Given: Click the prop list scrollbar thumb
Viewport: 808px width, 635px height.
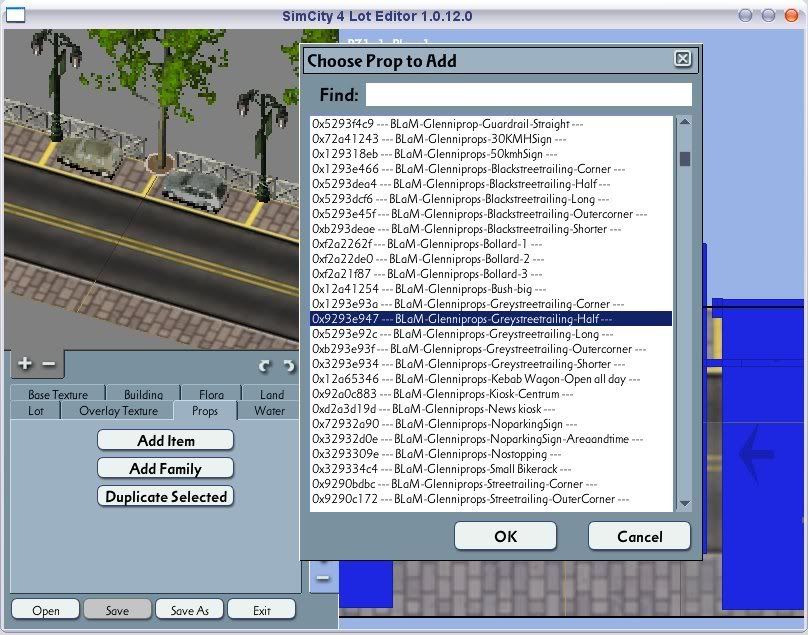Looking at the screenshot, I should pyautogui.click(x=685, y=159).
